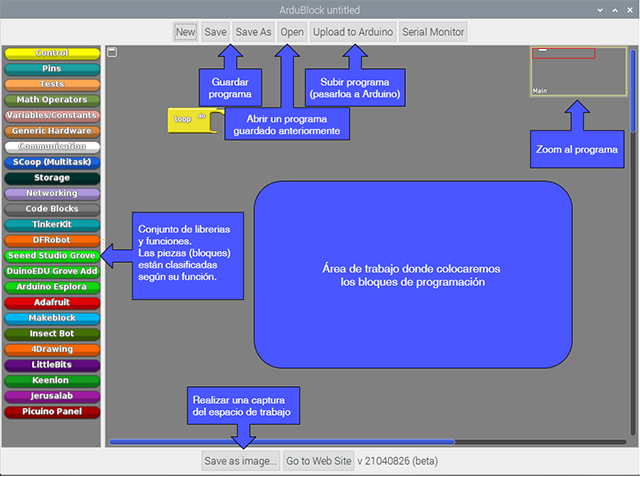
Task: Open the Math Operators category
Action: point(52,100)
